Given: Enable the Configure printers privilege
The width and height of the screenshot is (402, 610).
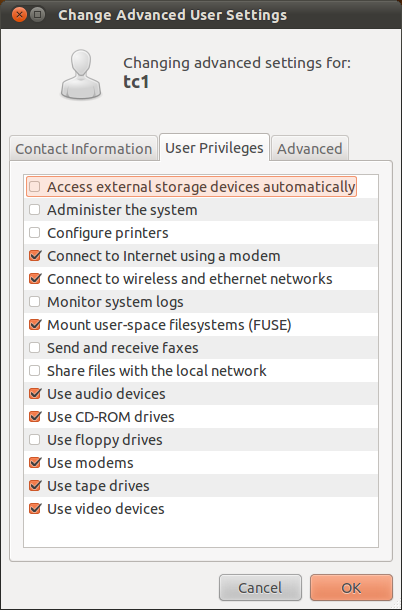Looking at the screenshot, I should coord(35,233).
